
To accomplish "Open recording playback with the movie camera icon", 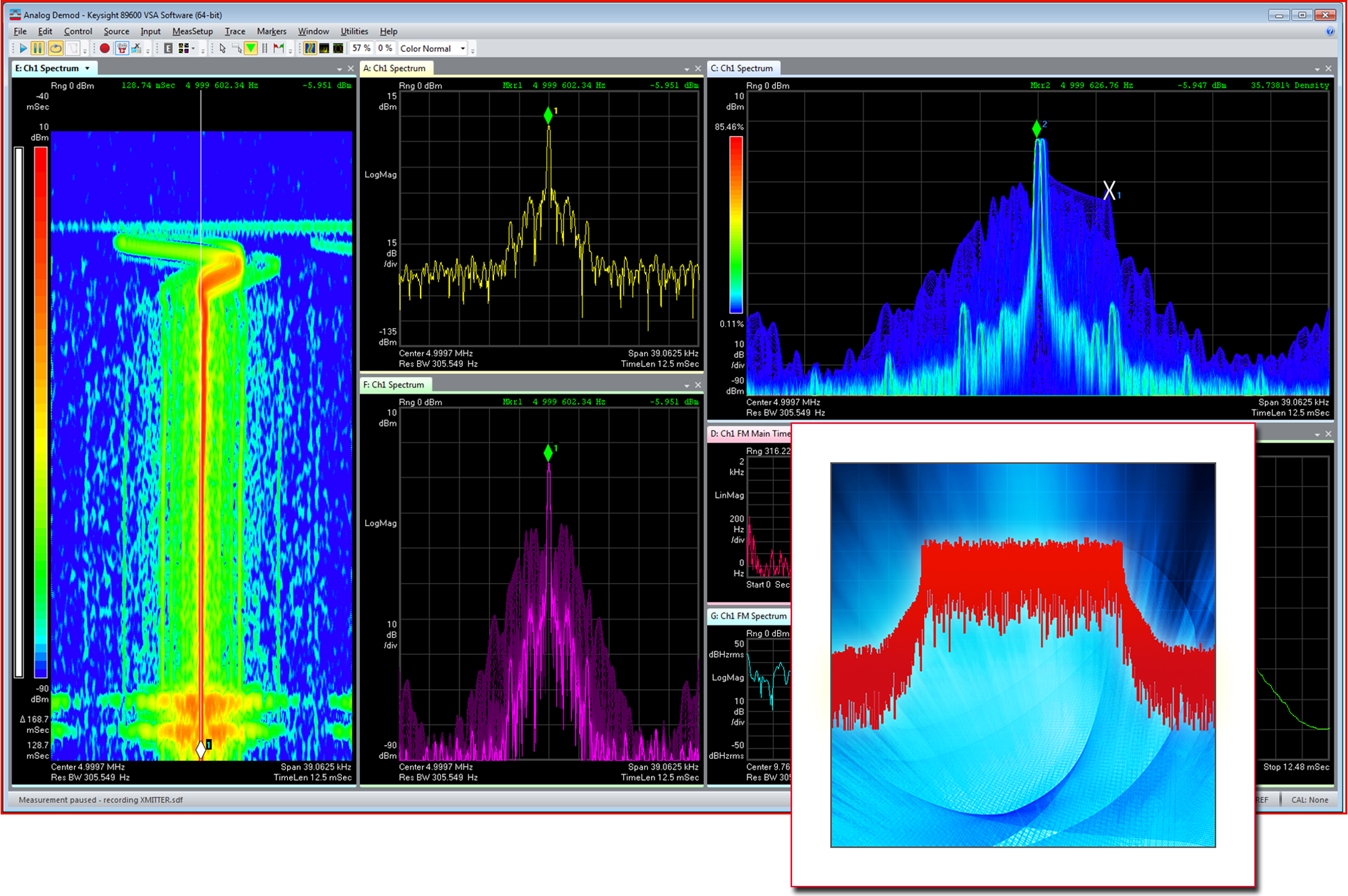I will tap(121, 48).
